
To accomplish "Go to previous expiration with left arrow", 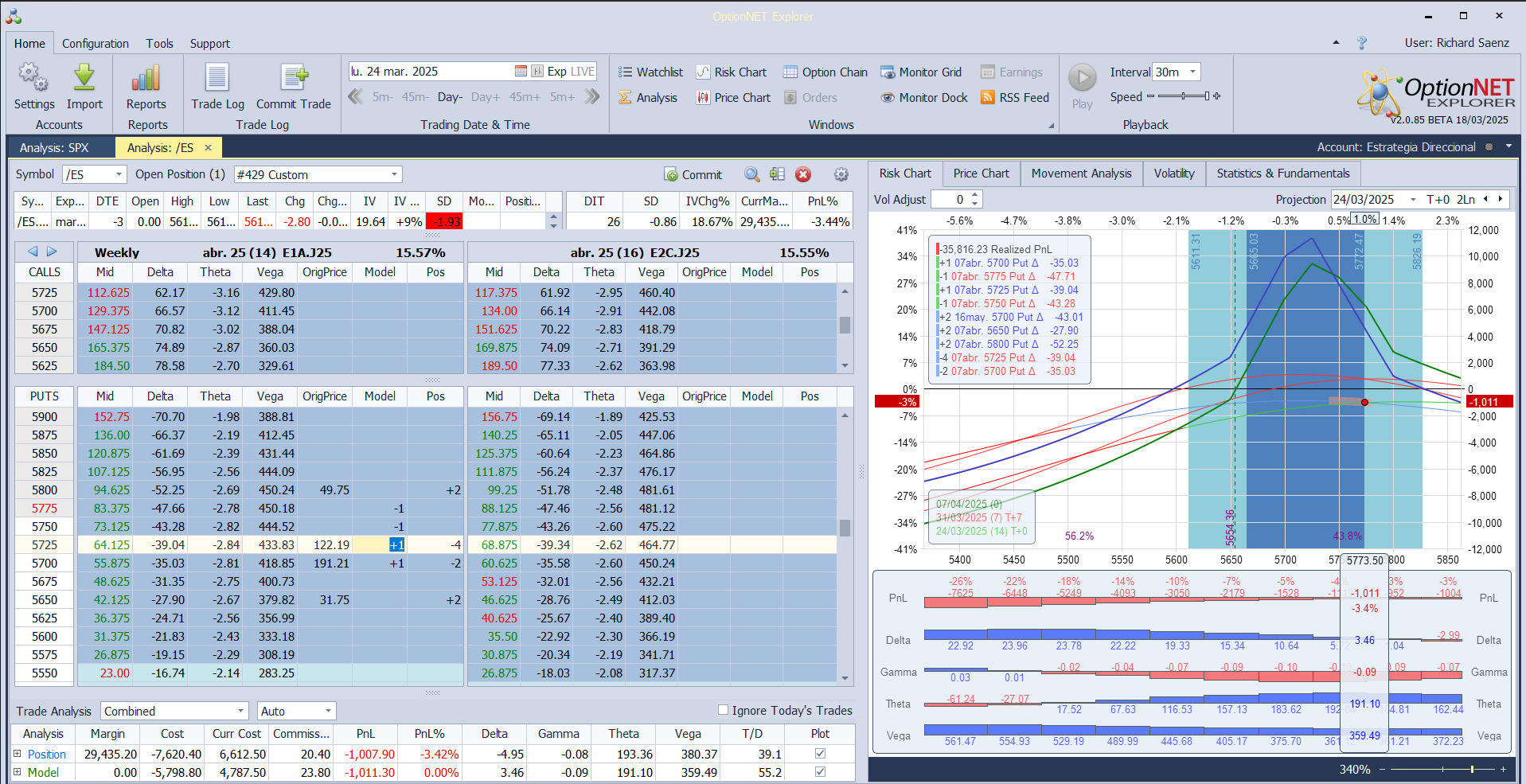I will coord(33,252).
